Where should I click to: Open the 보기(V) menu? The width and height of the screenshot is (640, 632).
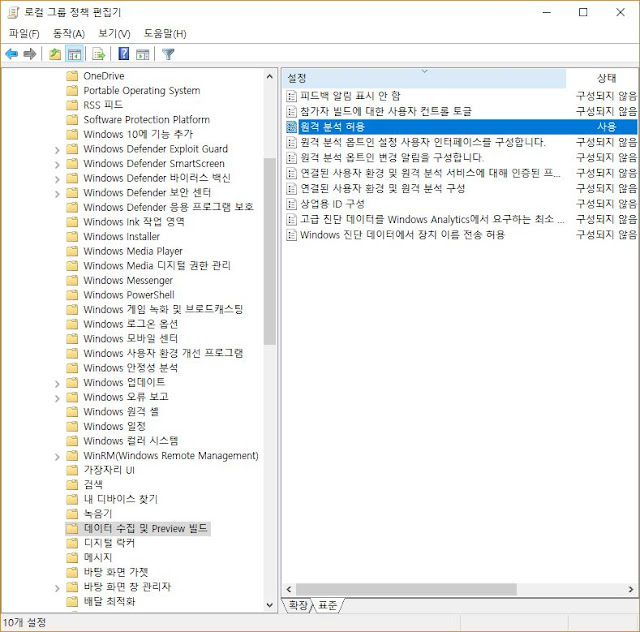(x=114, y=33)
